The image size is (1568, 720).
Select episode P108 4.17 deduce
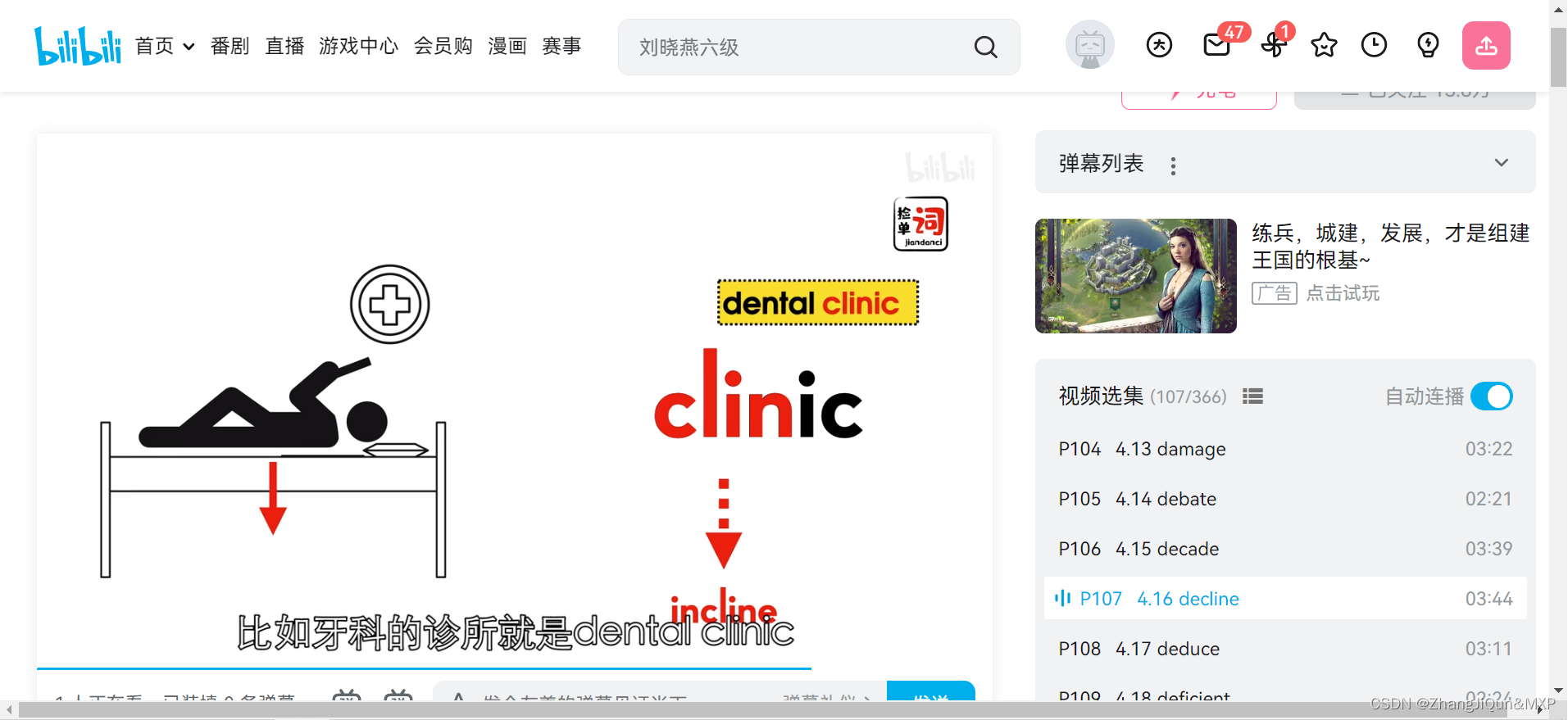click(1285, 649)
